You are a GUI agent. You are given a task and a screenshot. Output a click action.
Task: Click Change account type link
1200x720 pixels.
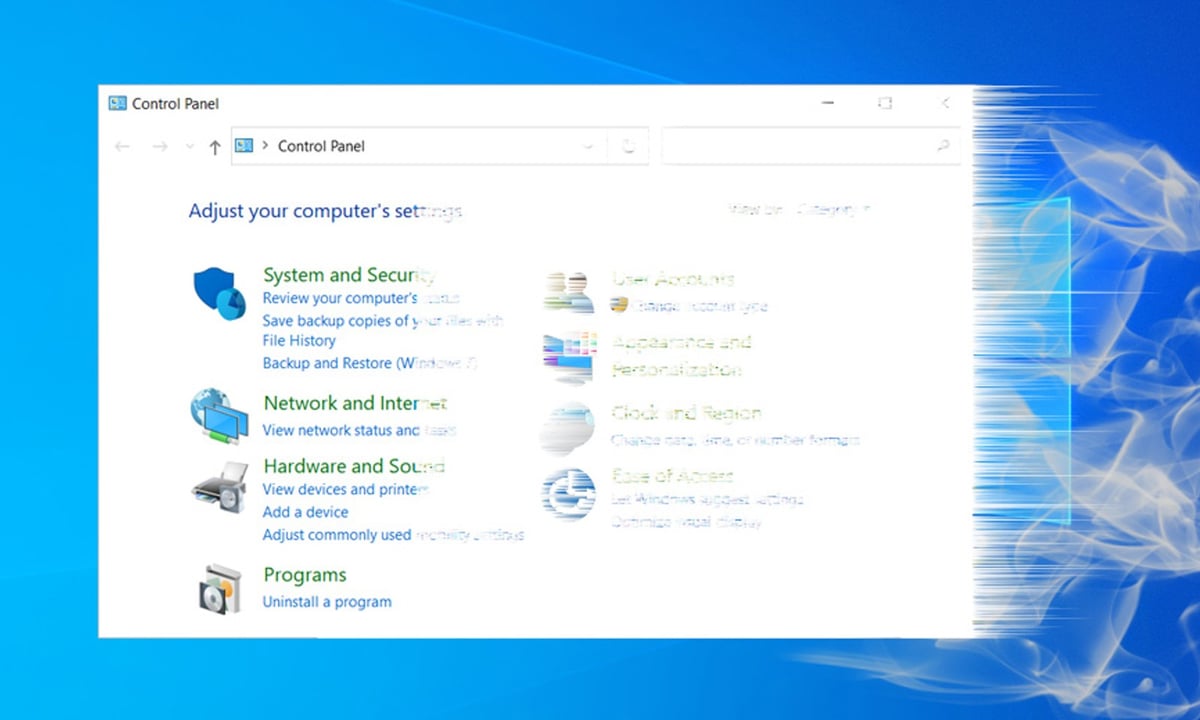pyautogui.click(x=699, y=306)
